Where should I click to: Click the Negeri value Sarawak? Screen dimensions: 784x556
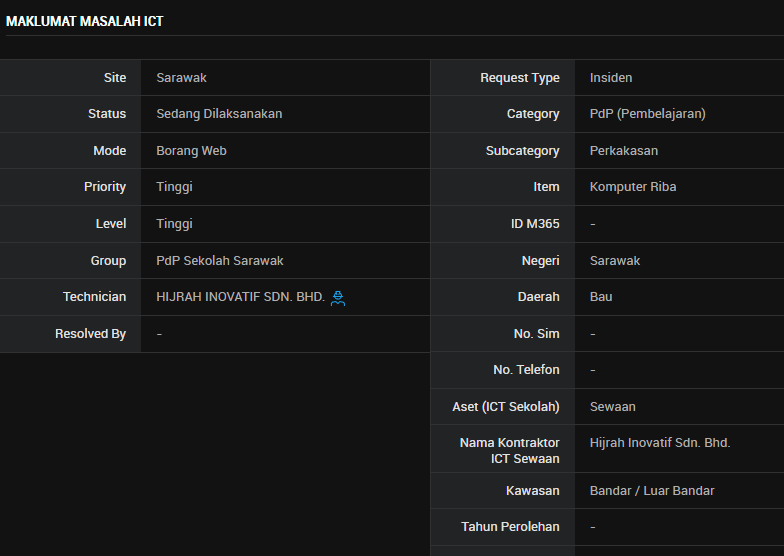pos(614,261)
